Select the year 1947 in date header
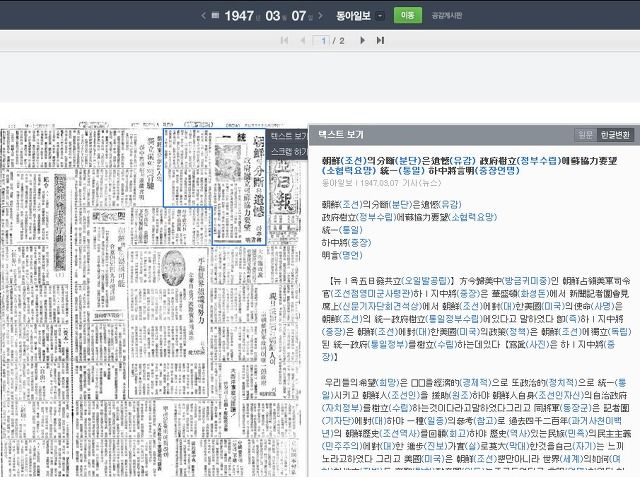 (239, 16)
